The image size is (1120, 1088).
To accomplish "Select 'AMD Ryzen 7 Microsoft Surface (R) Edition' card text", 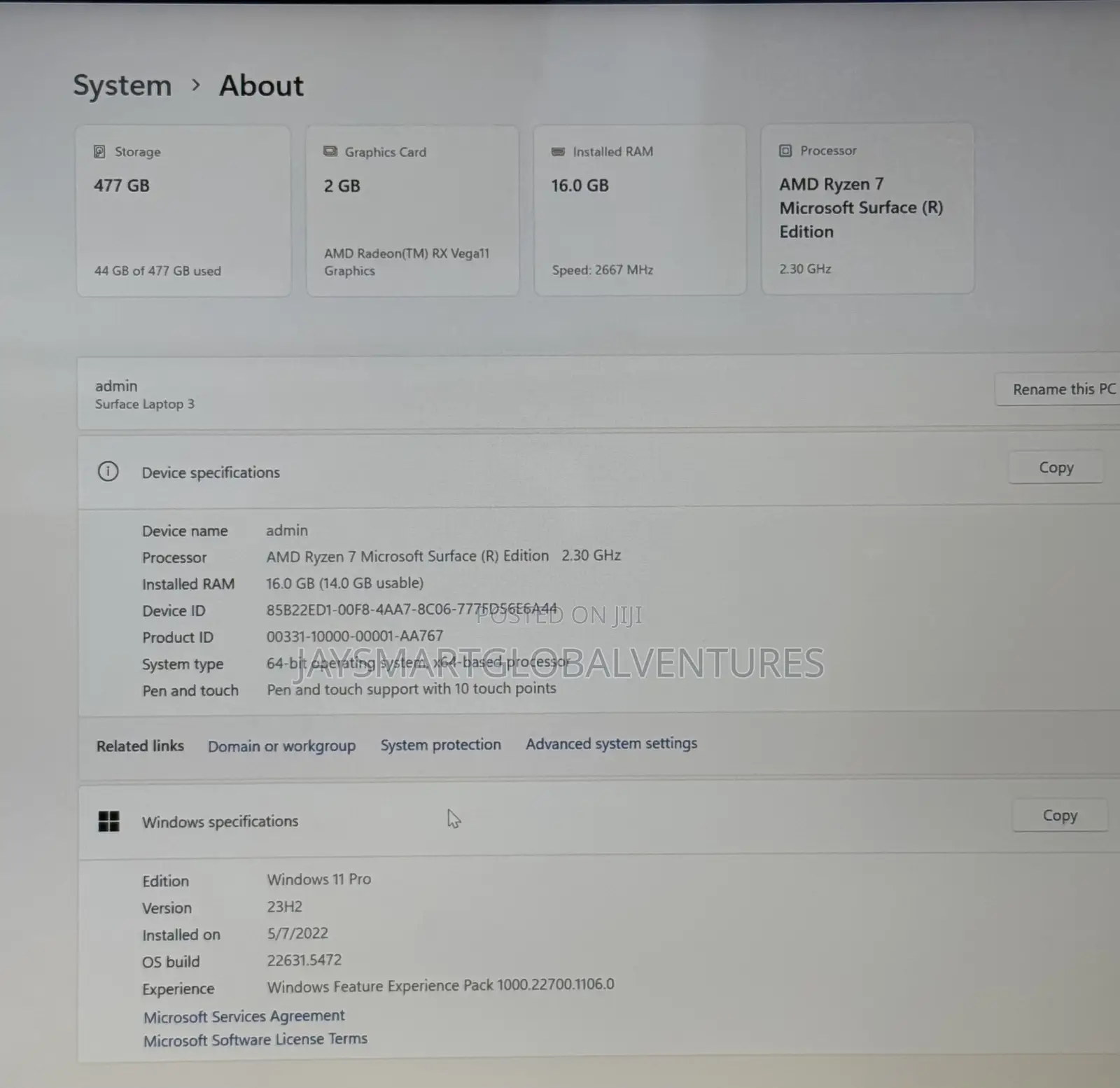I will [x=861, y=208].
